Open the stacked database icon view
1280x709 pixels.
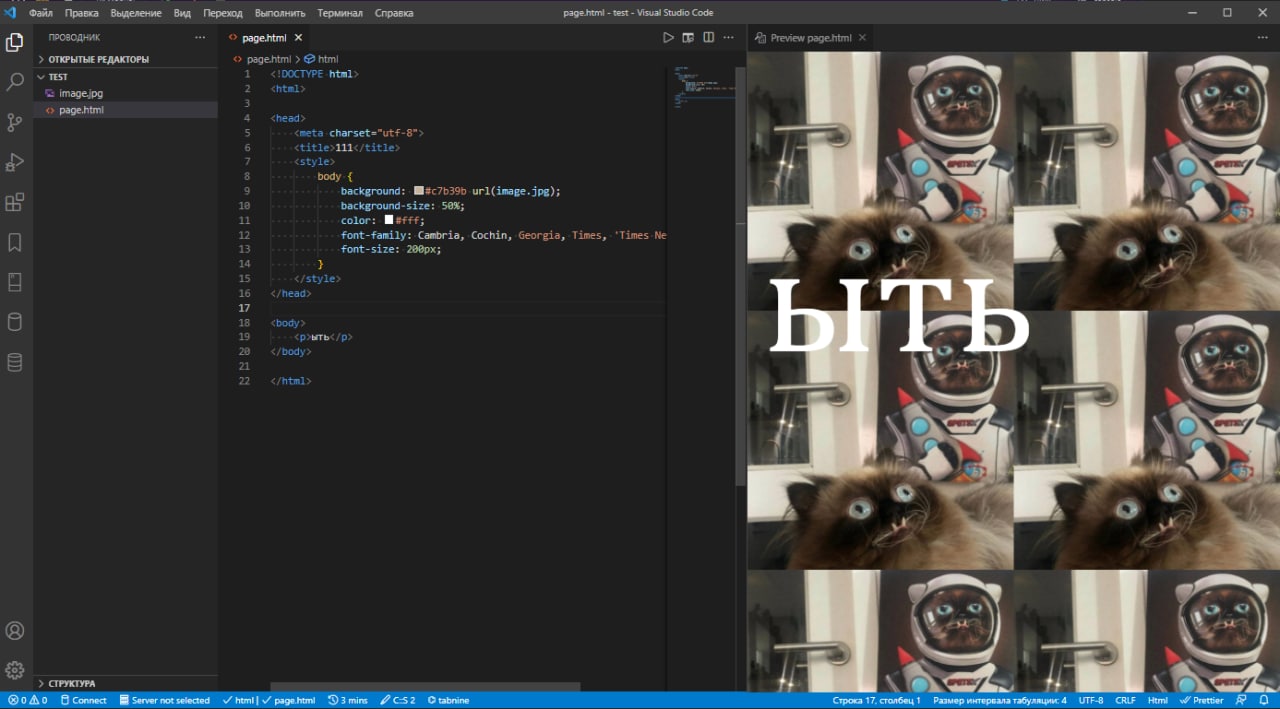coord(15,362)
